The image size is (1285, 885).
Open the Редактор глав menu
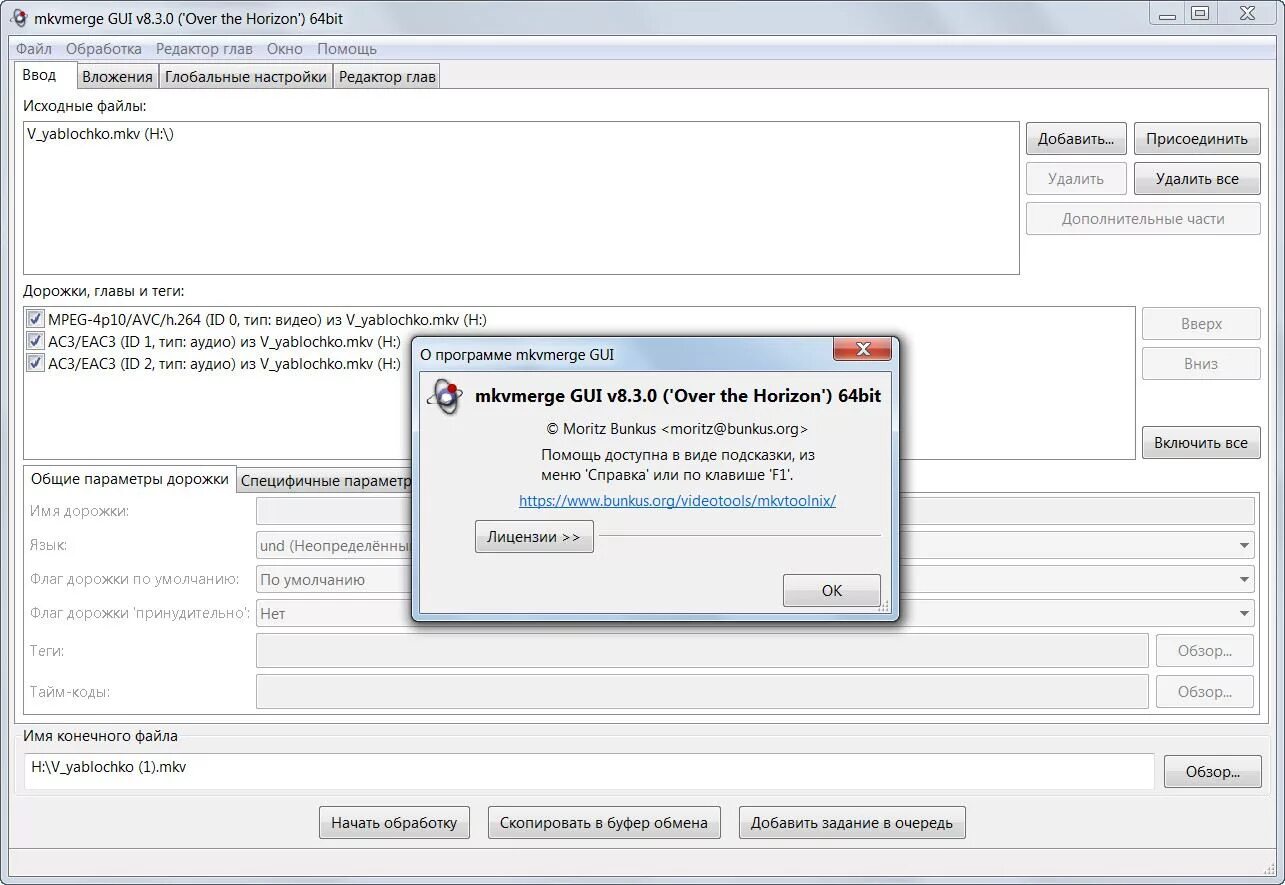click(x=204, y=49)
